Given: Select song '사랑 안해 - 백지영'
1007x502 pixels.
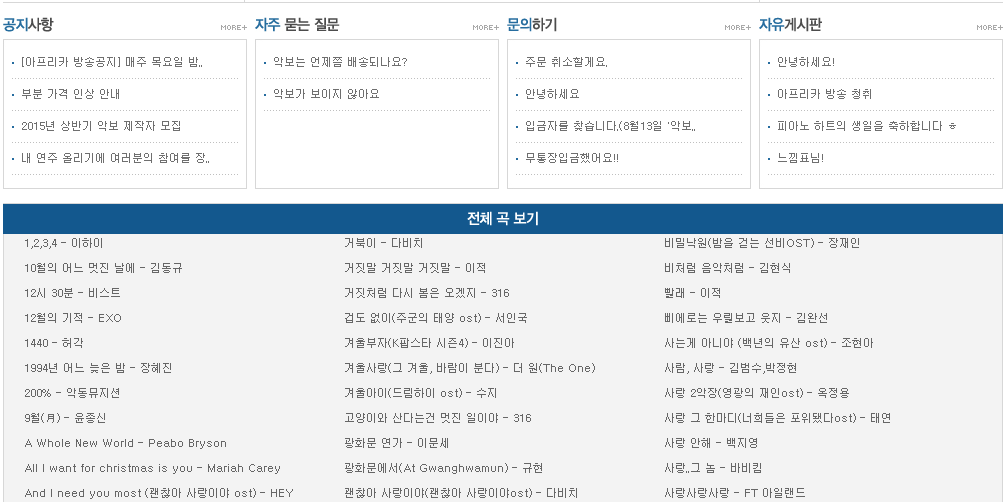Looking at the screenshot, I should tap(711, 444).
